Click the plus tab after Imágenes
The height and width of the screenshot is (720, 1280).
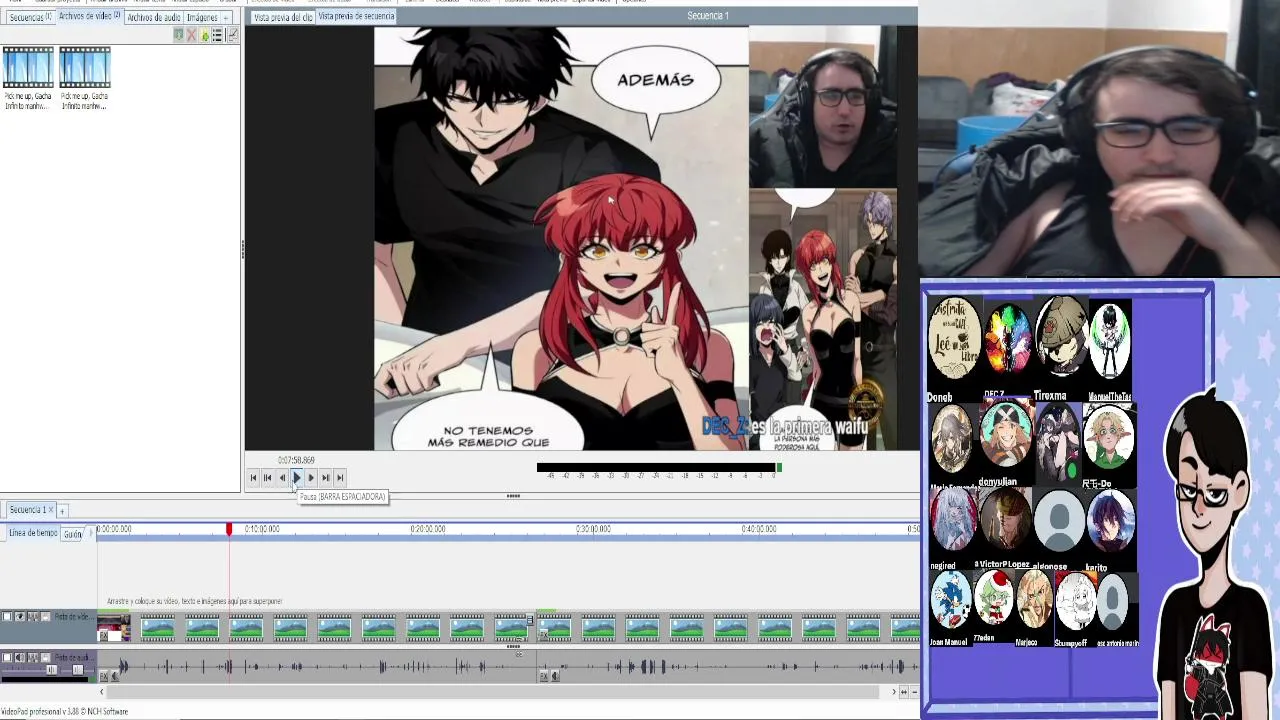(x=226, y=18)
